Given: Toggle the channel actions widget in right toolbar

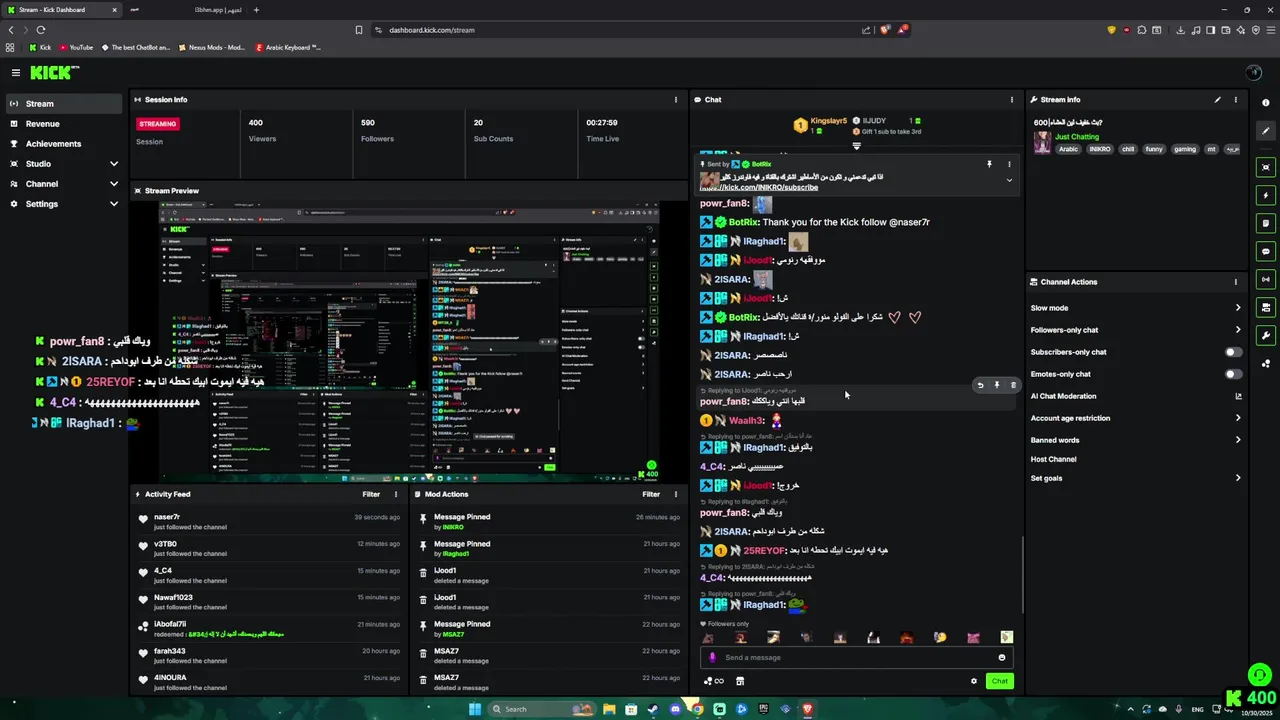Looking at the screenshot, I should coord(1266,307).
